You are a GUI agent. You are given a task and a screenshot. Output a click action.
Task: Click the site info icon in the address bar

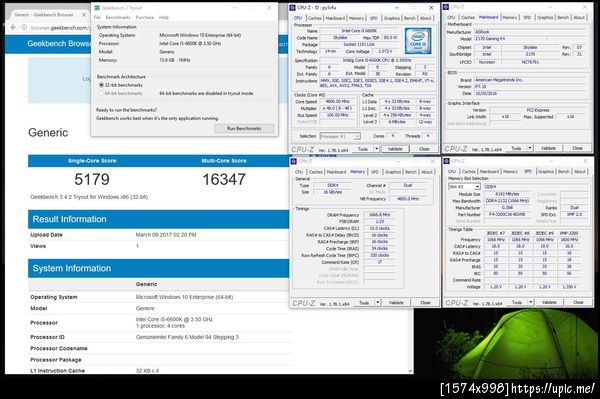click(x=24, y=28)
